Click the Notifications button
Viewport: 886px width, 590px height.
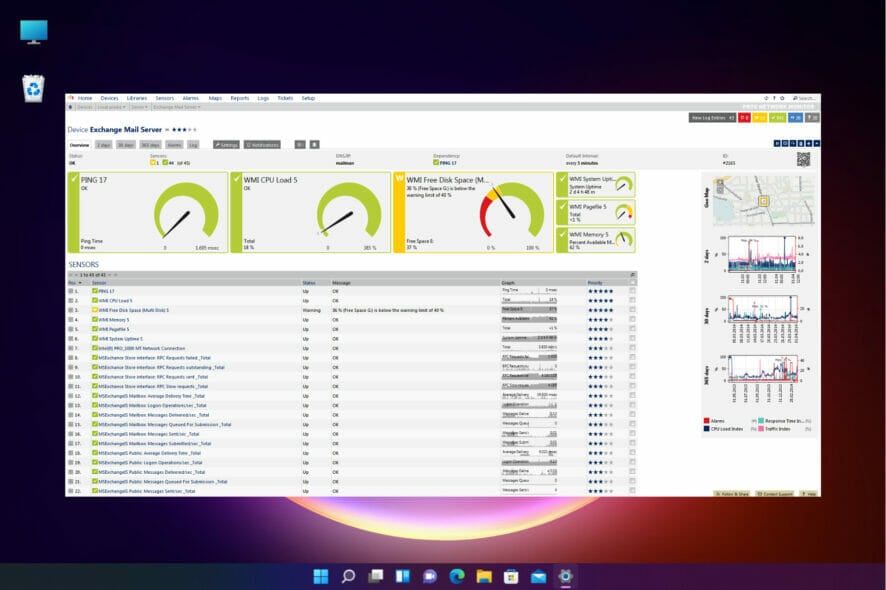tap(262, 145)
